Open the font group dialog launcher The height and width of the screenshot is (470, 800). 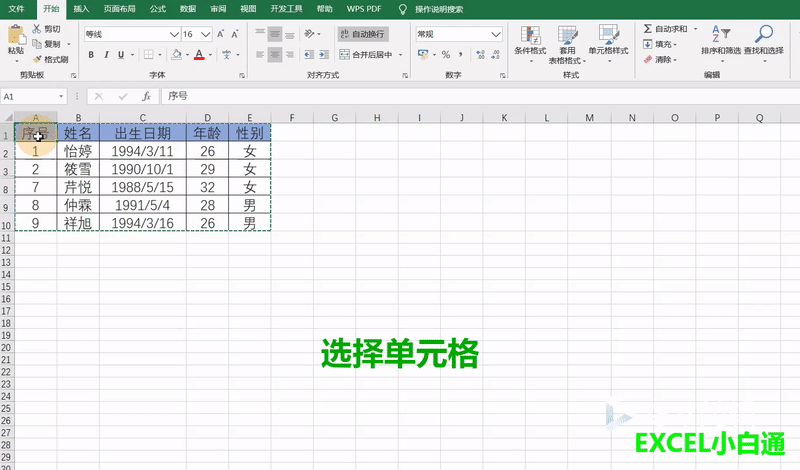point(241,76)
